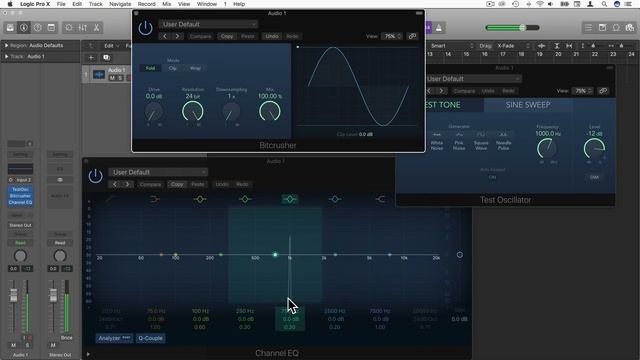
Task: Open the Loop Browser icon
Action: coord(616,28)
